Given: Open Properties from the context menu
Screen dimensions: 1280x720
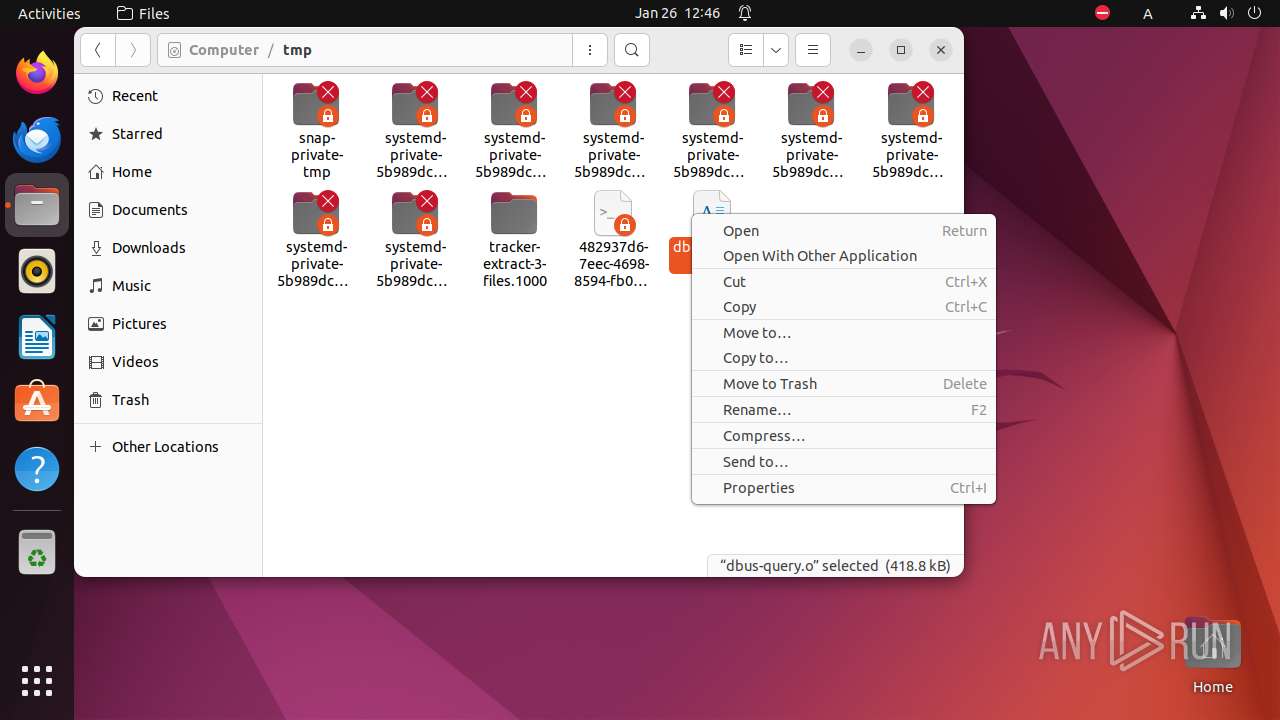Looking at the screenshot, I should pos(843,488).
